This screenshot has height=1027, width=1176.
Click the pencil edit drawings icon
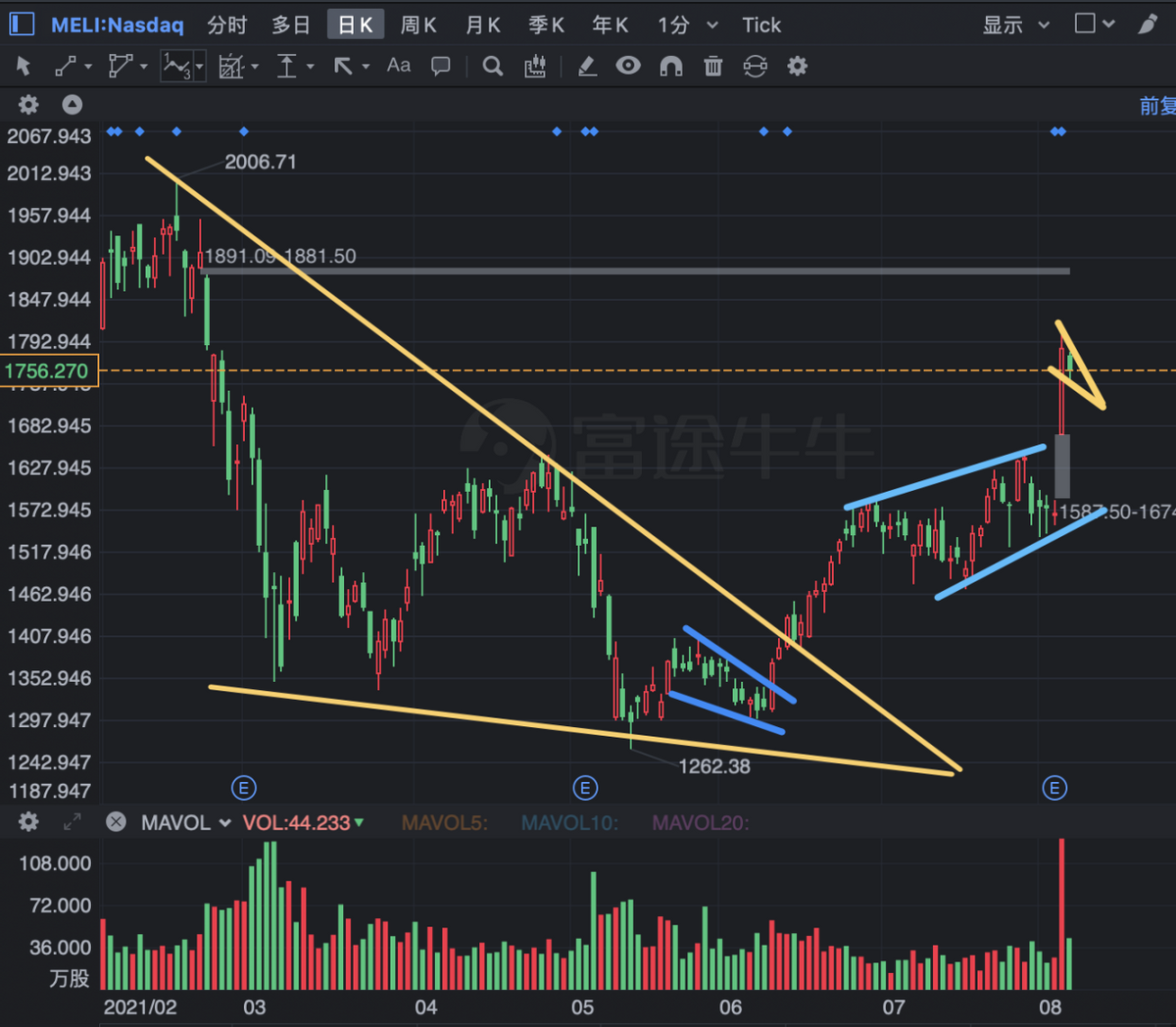587,66
